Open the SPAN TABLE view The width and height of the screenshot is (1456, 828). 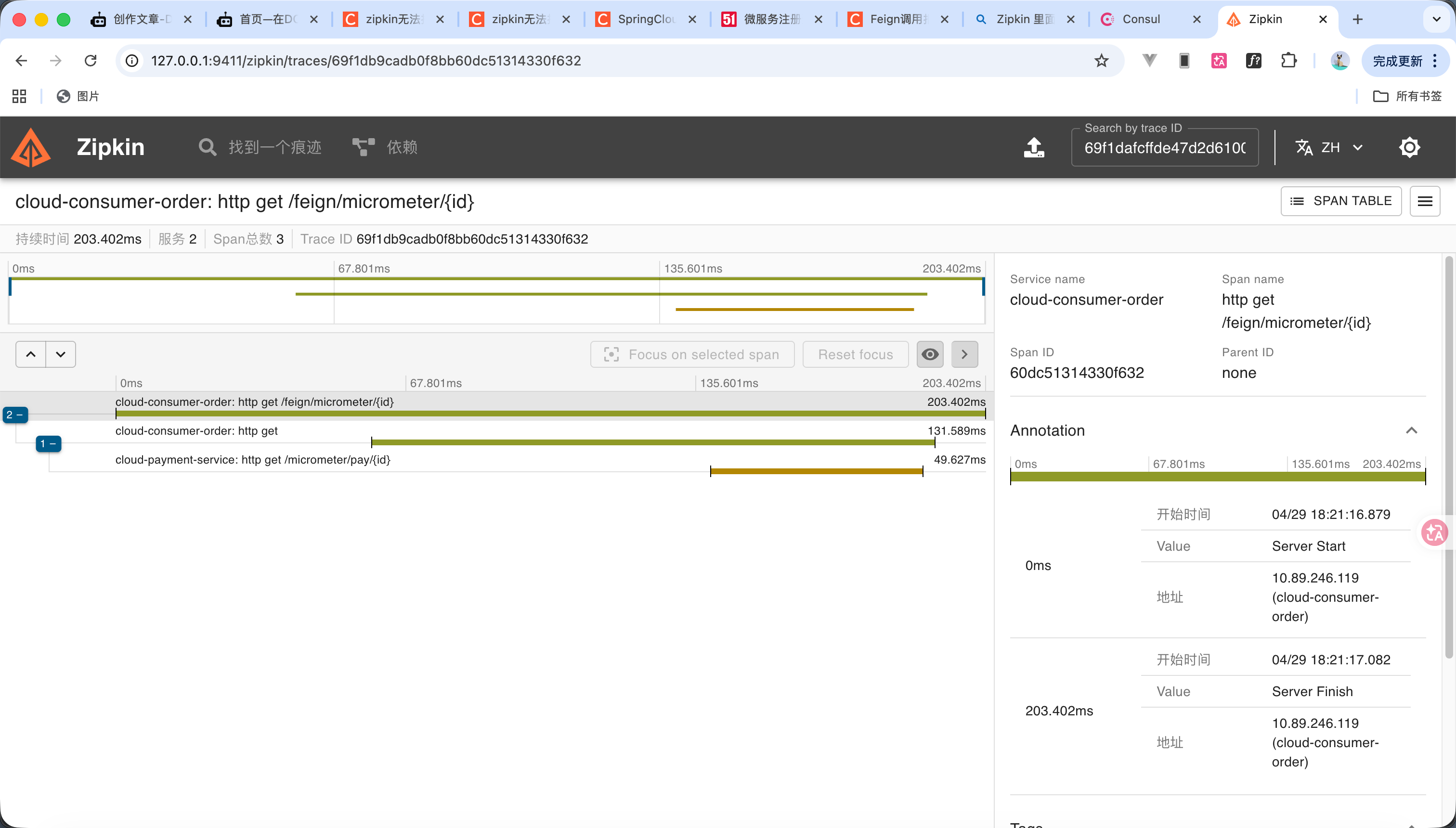pos(1340,201)
